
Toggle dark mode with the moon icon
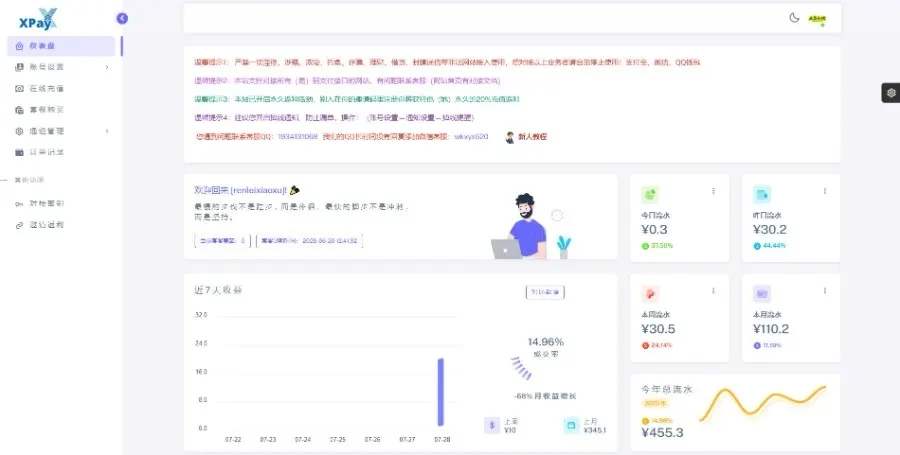[794, 17]
